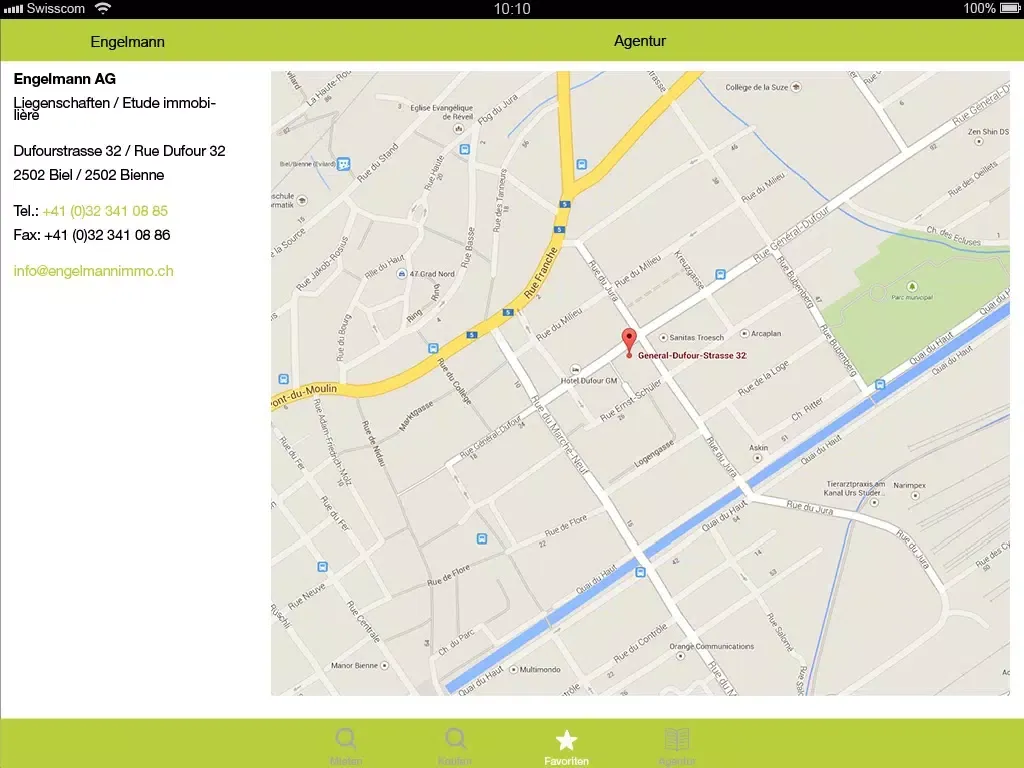Tap the Collège de la Suze school icon
Viewport: 1024px width, 768px height.
796,87
